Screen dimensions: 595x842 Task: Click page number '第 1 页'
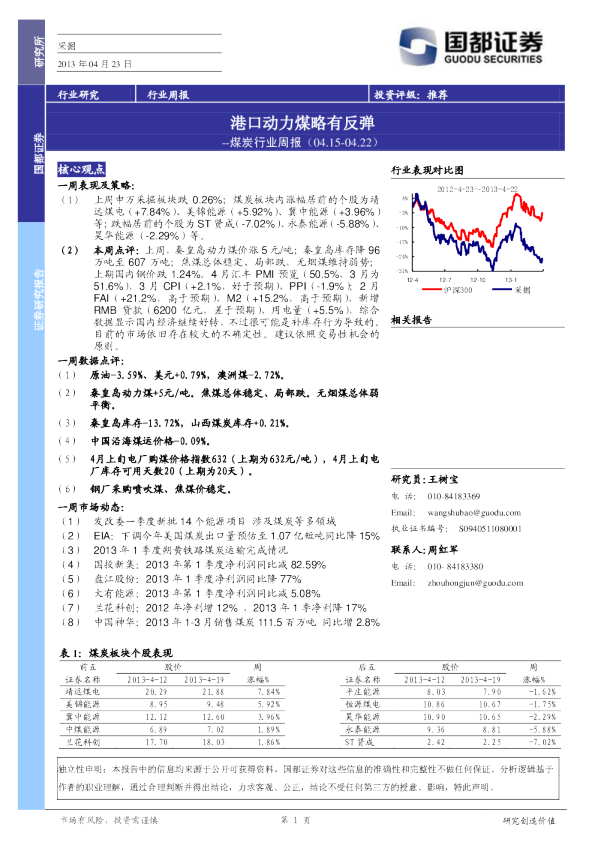(x=295, y=820)
